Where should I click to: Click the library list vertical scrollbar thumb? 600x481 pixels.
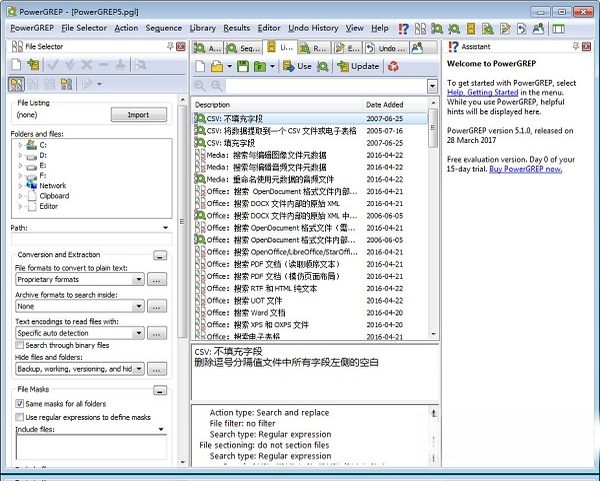(433, 128)
